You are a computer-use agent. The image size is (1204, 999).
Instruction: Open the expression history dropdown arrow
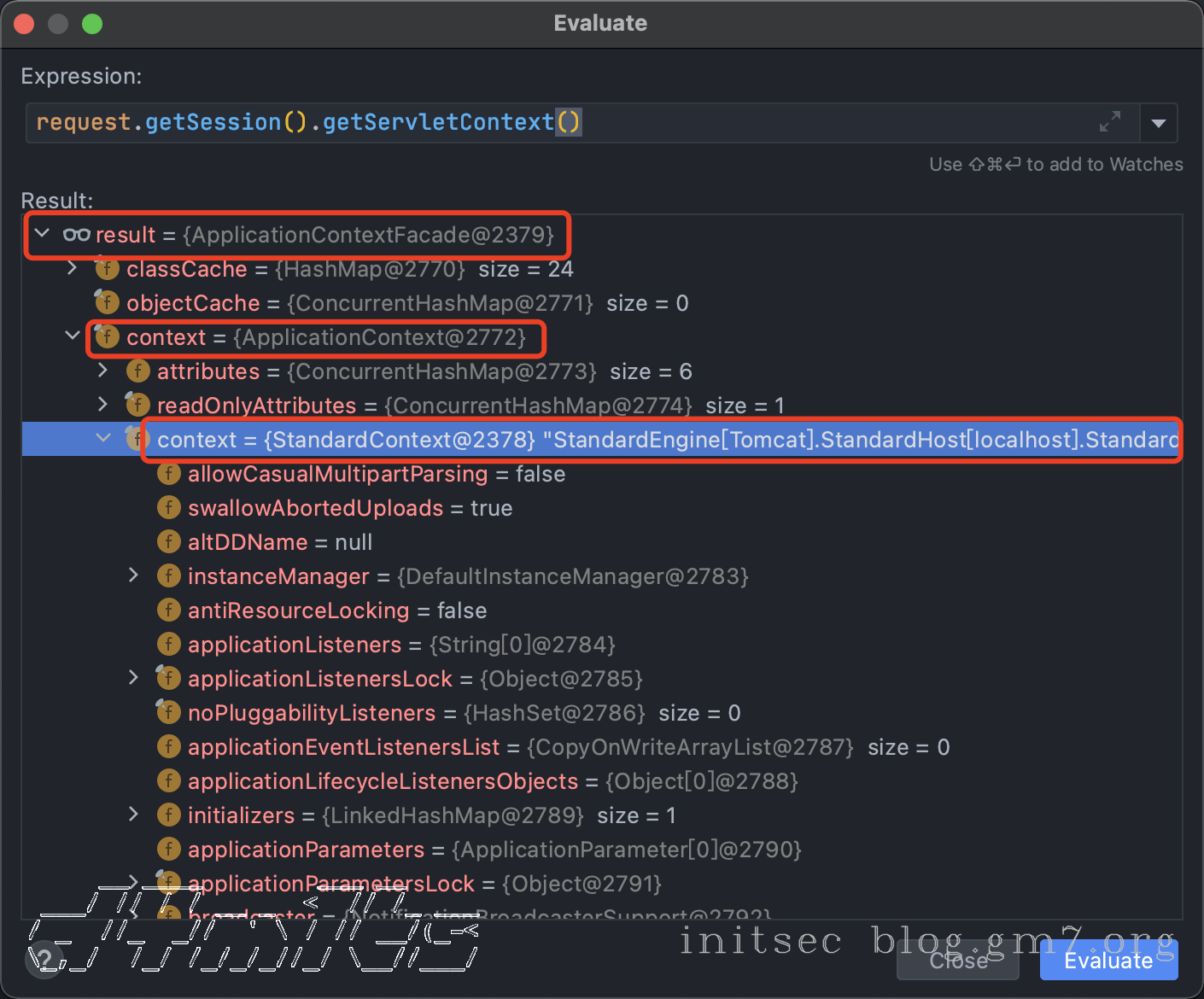coord(1159,123)
